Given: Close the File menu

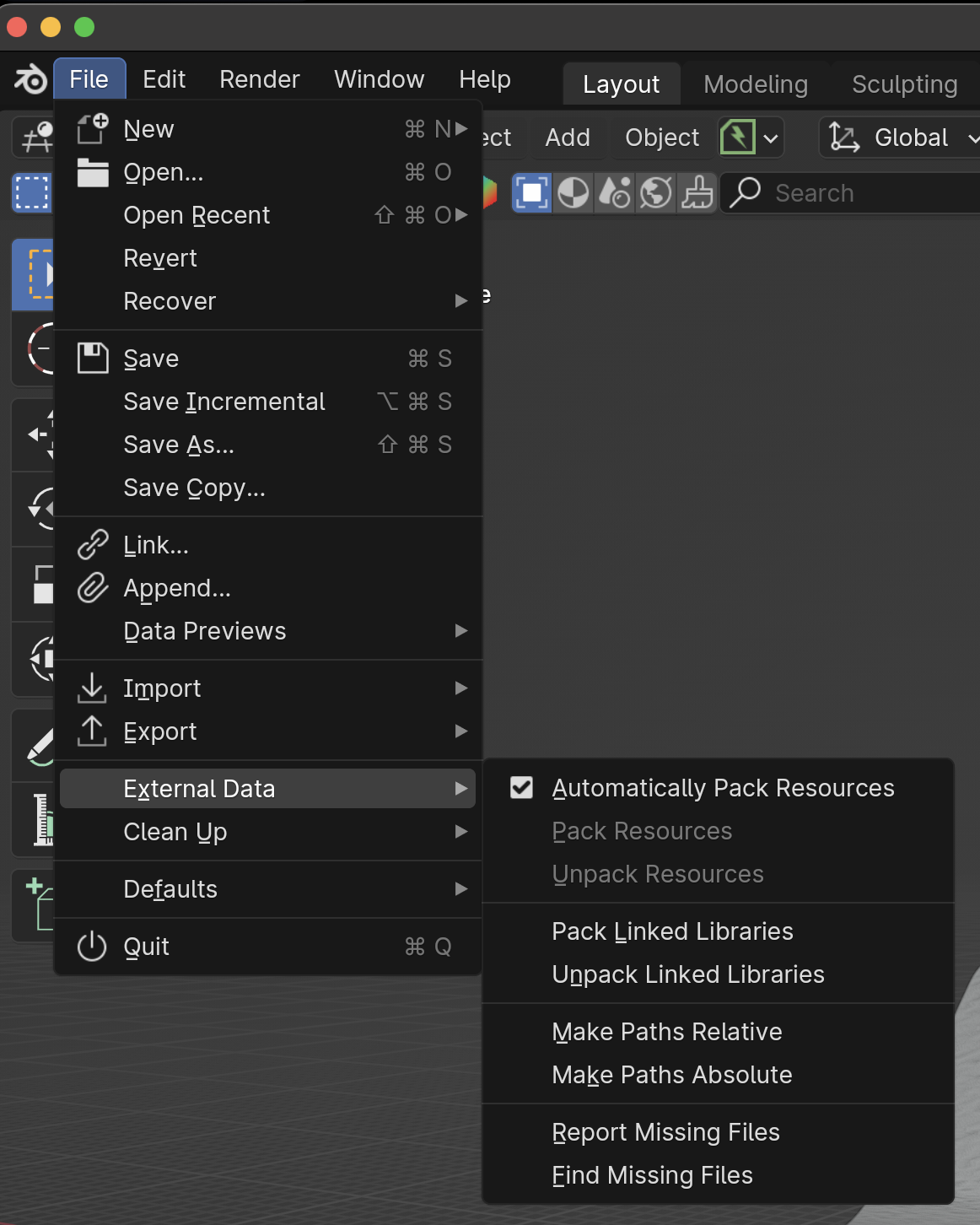Looking at the screenshot, I should tap(89, 79).
